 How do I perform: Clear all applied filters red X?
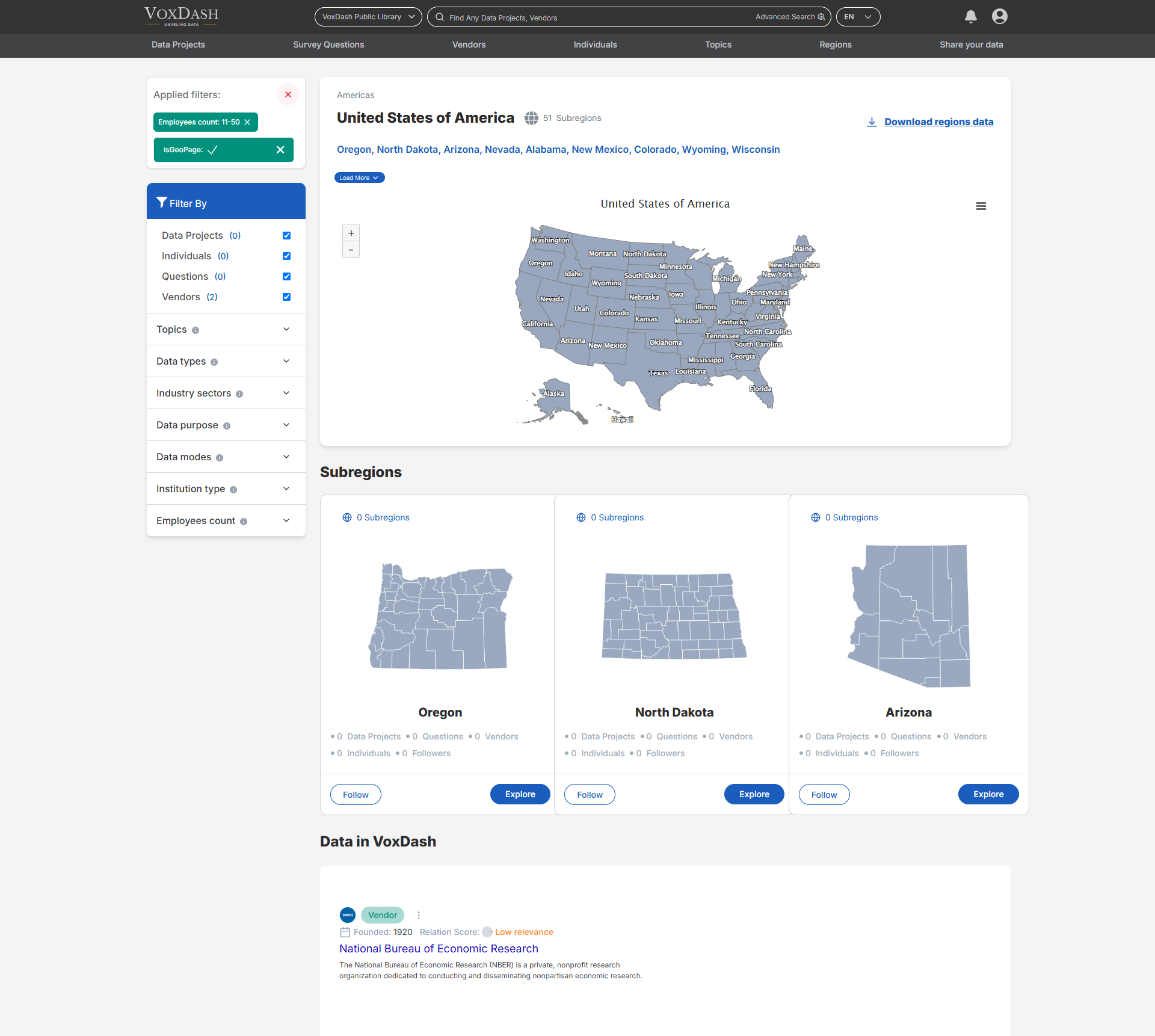(288, 94)
